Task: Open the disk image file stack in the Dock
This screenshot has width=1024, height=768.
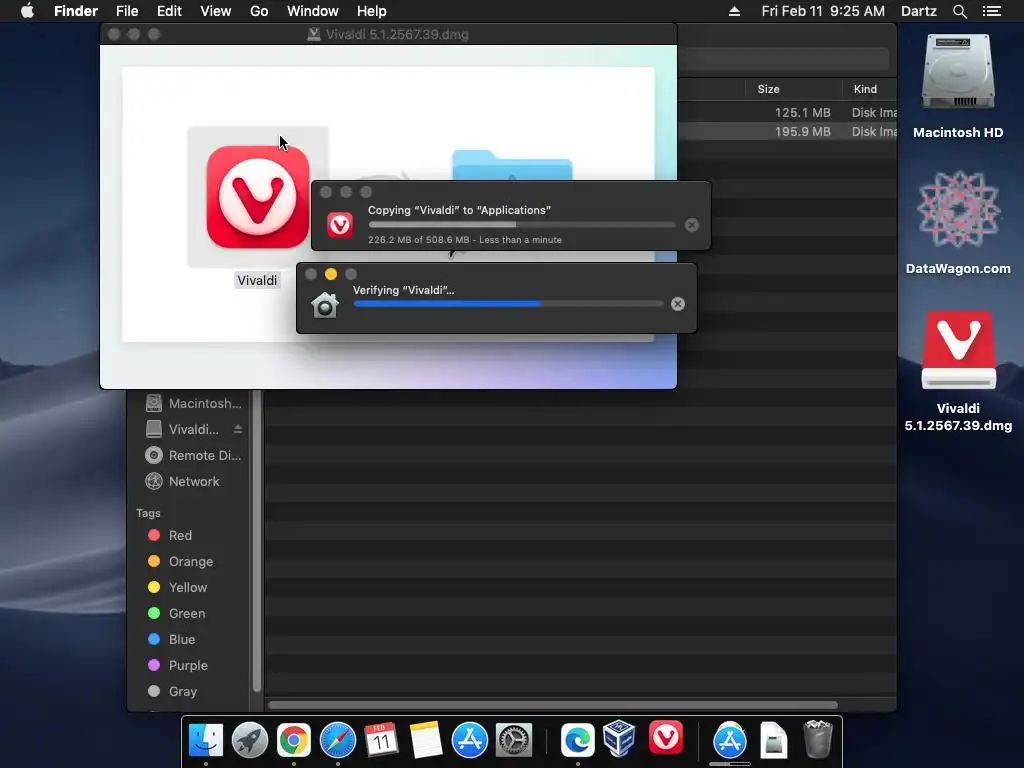Action: [773, 741]
